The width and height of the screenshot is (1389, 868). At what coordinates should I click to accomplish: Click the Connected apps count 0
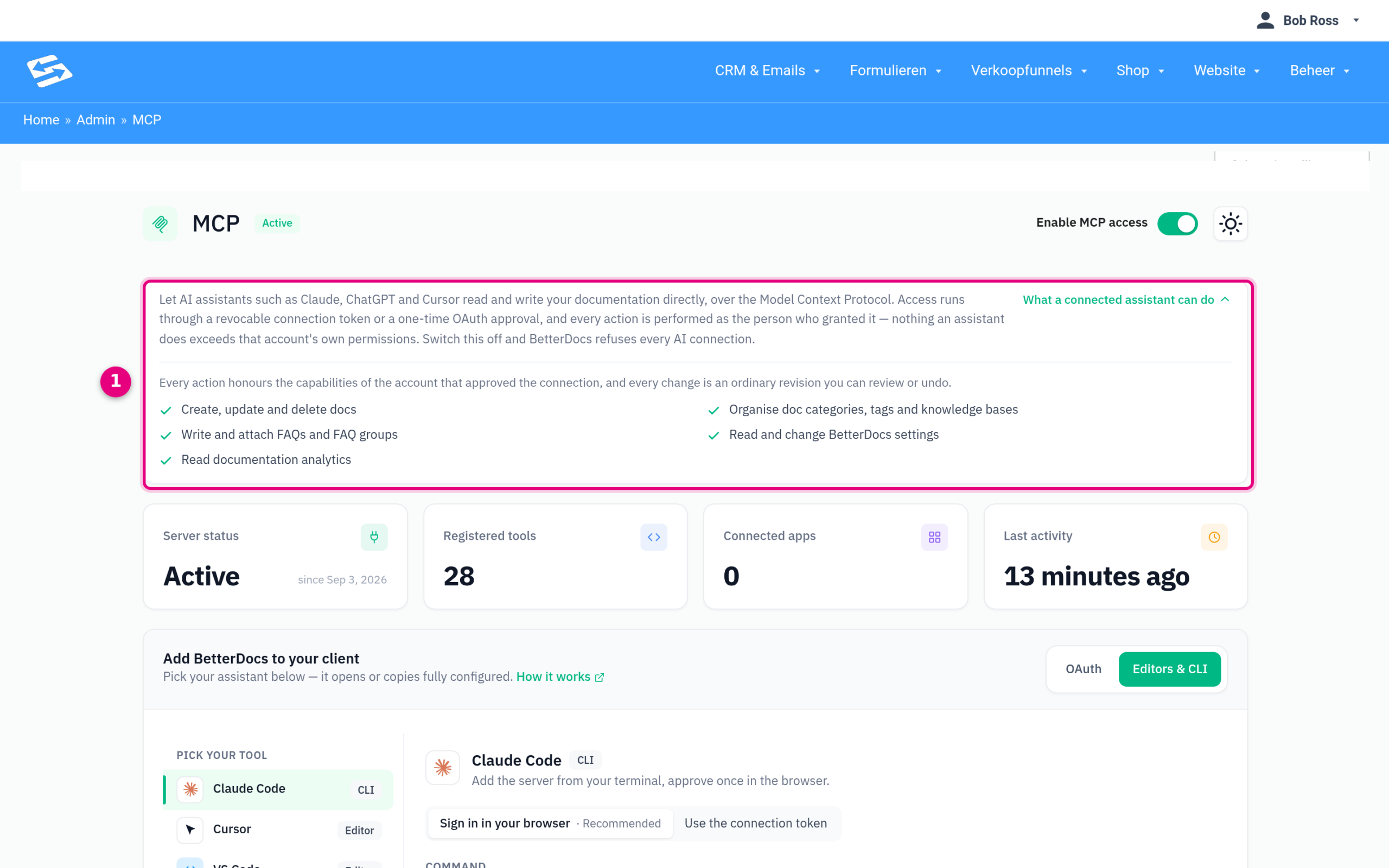click(x=731, y=576)
